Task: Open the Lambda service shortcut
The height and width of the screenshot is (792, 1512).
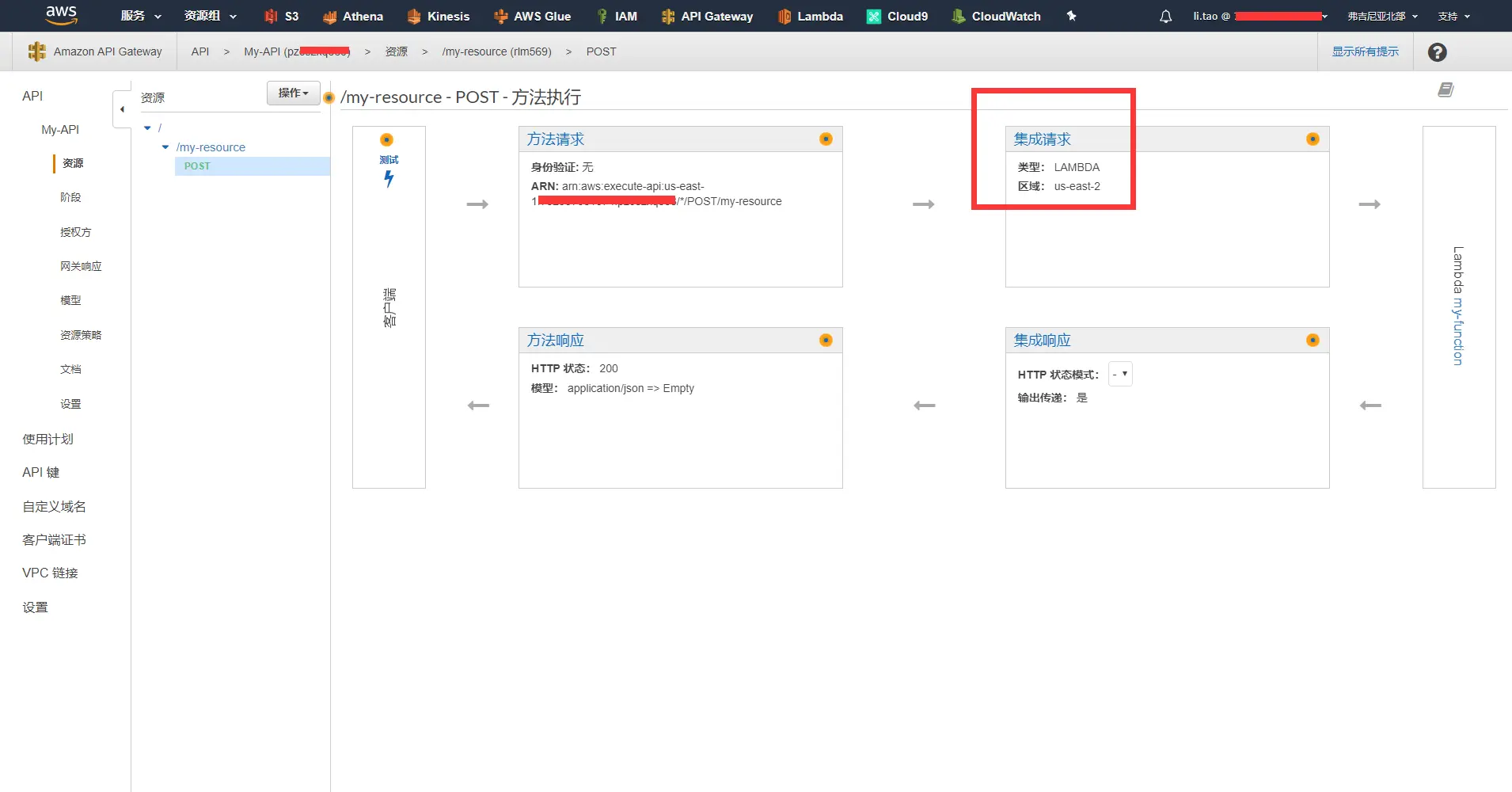Action: pos(811,16)
